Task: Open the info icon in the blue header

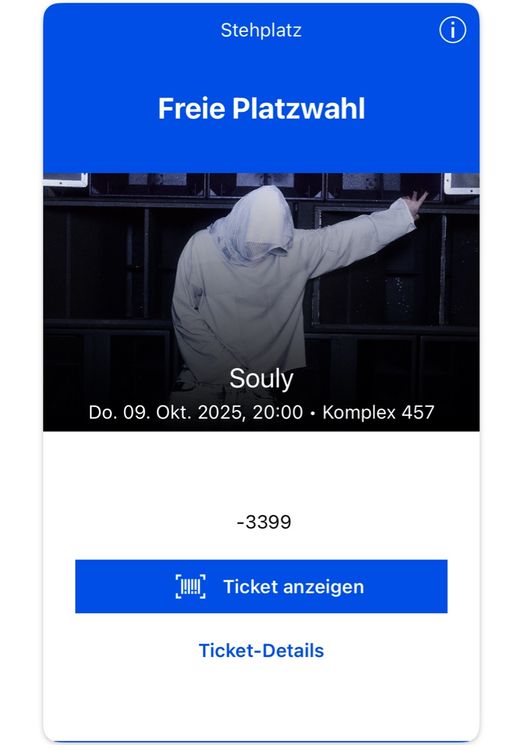Action: click(452, 31)
